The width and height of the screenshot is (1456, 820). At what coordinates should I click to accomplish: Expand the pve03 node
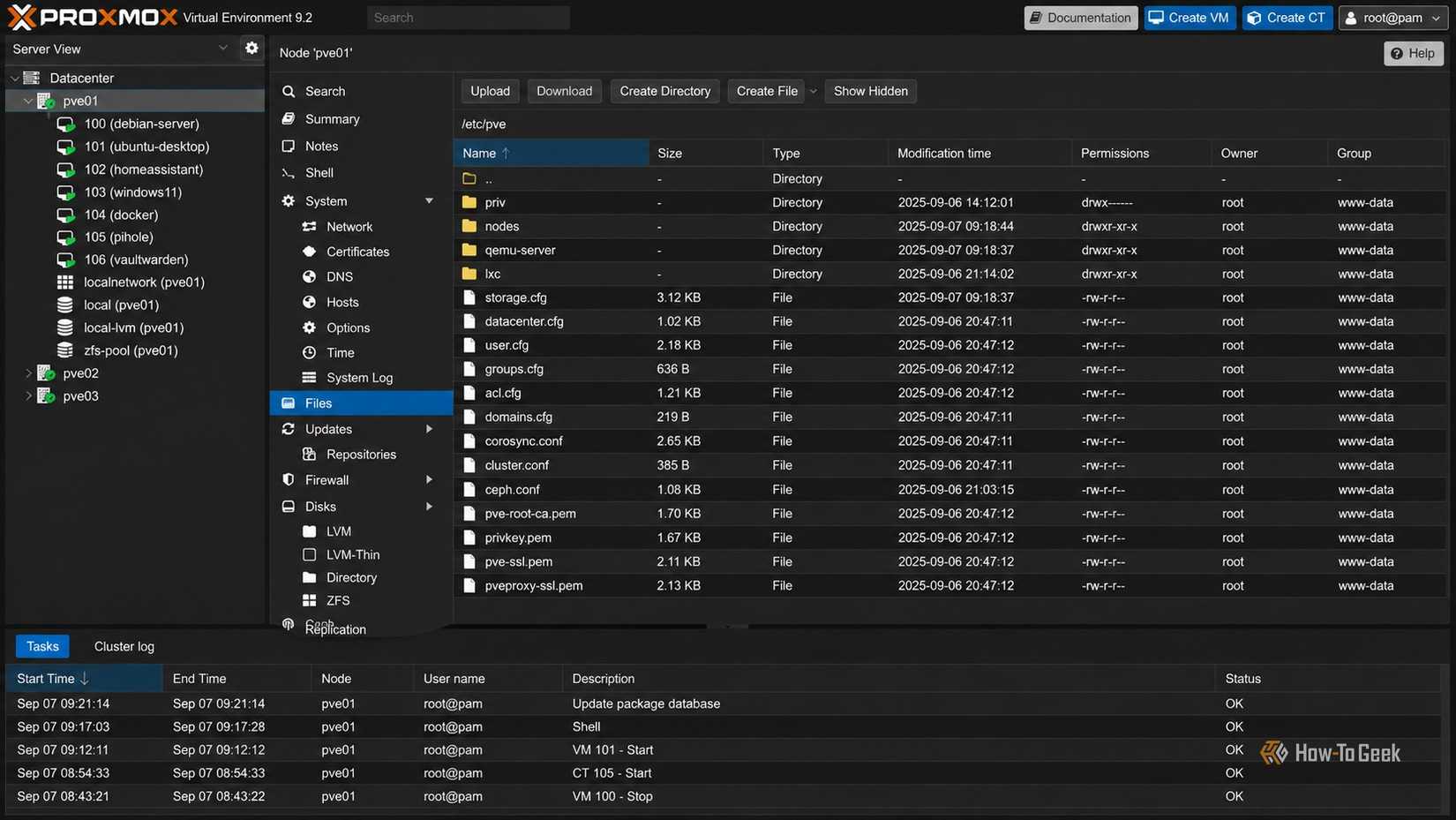[27, 396]
